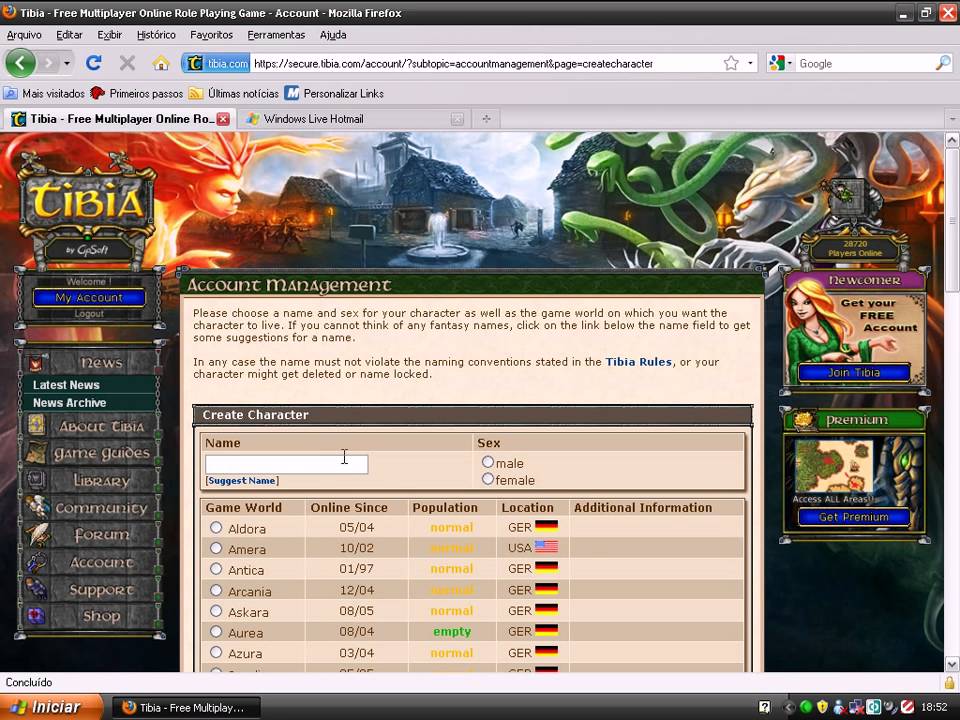This screenshot has width=960, height=720.
Task: Click the Primeiros passos bookmark
Action: (137, 94)
